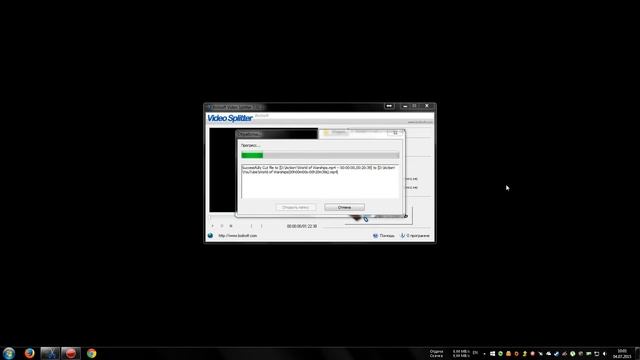The width and height of the screenshot is (640, 360).
Task: Open the taskbar clock and date
Action: coord(622,353)
